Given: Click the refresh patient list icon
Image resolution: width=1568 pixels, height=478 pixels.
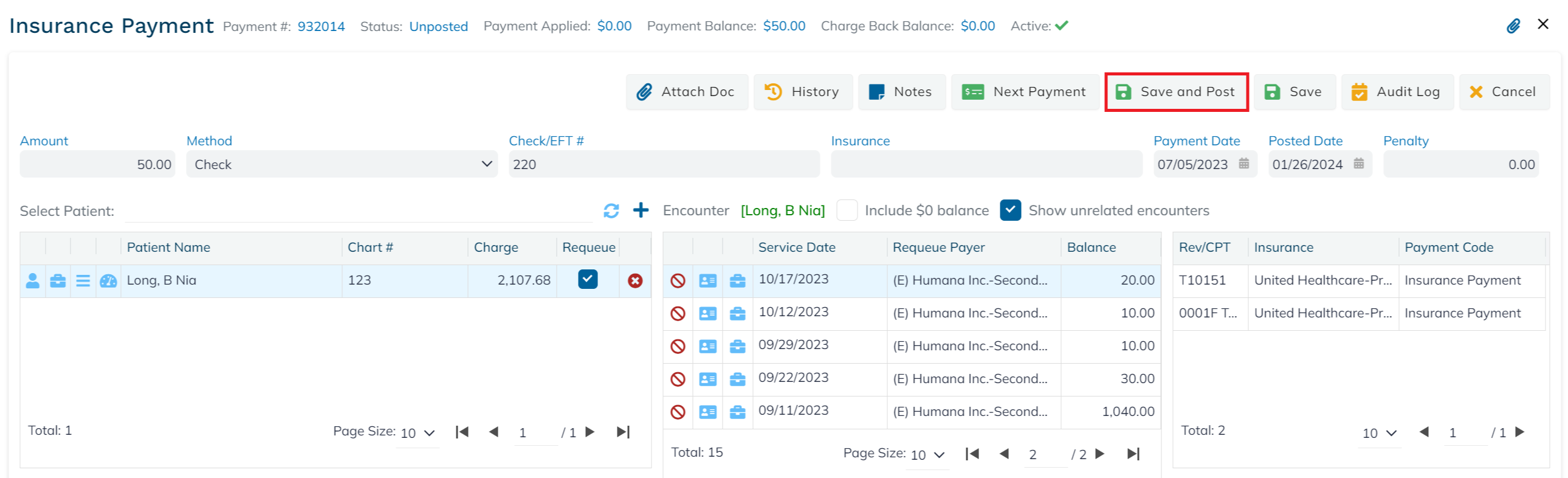Looking at the screenshot, I should [611, 210].
